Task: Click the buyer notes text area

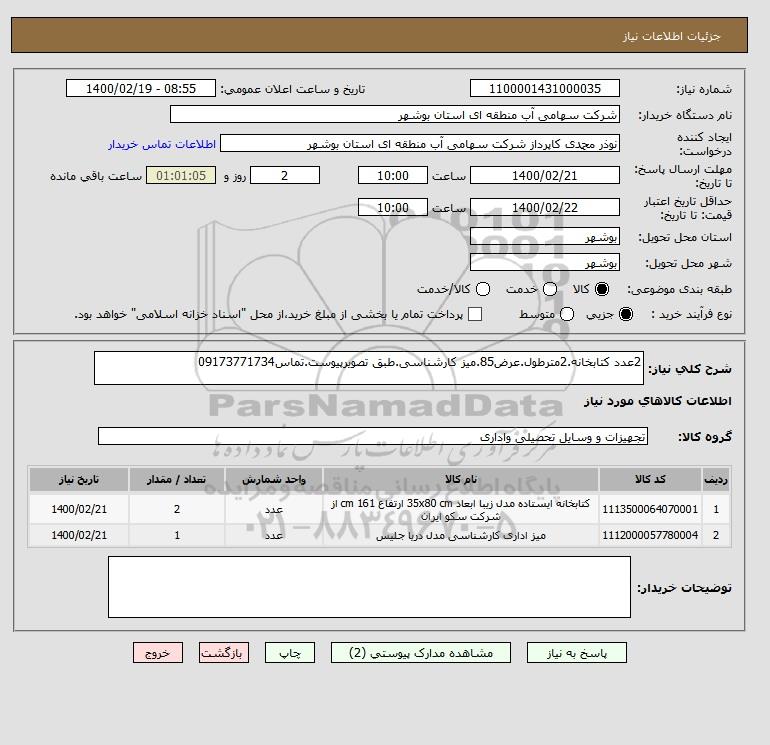Action: 369,587
